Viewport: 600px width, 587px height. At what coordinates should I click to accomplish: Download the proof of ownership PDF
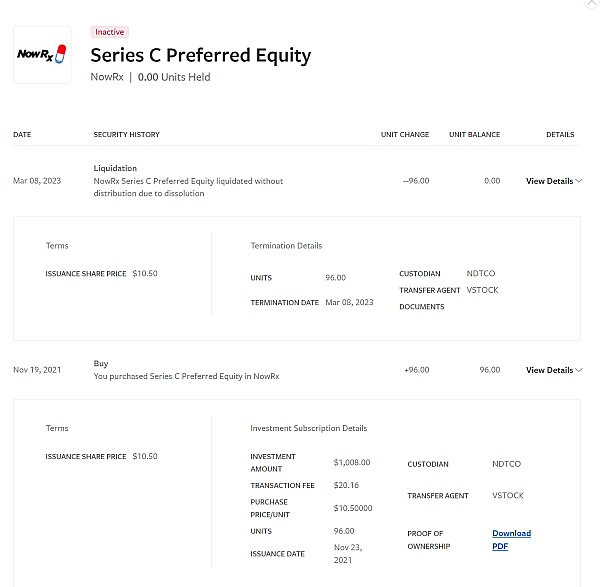click(x=511, y=540)
